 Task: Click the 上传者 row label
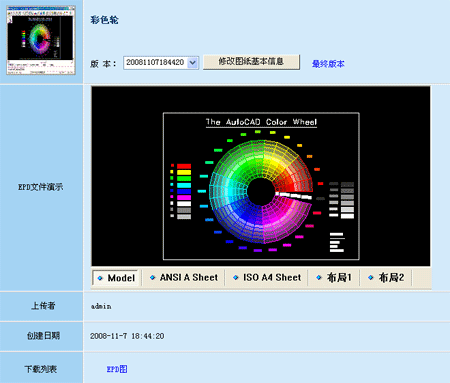(x=43, y=306)
